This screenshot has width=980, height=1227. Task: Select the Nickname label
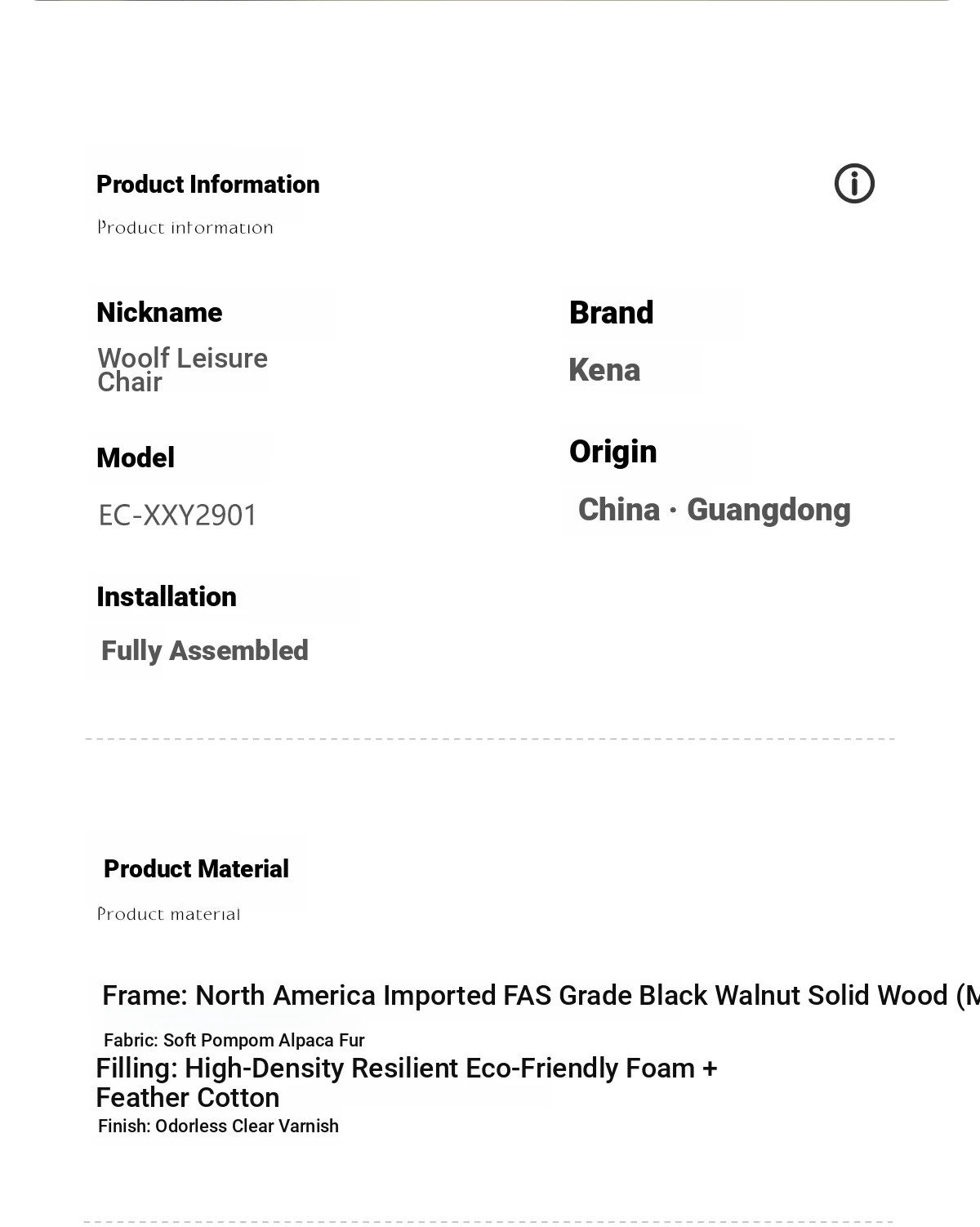tap(159, 313)
